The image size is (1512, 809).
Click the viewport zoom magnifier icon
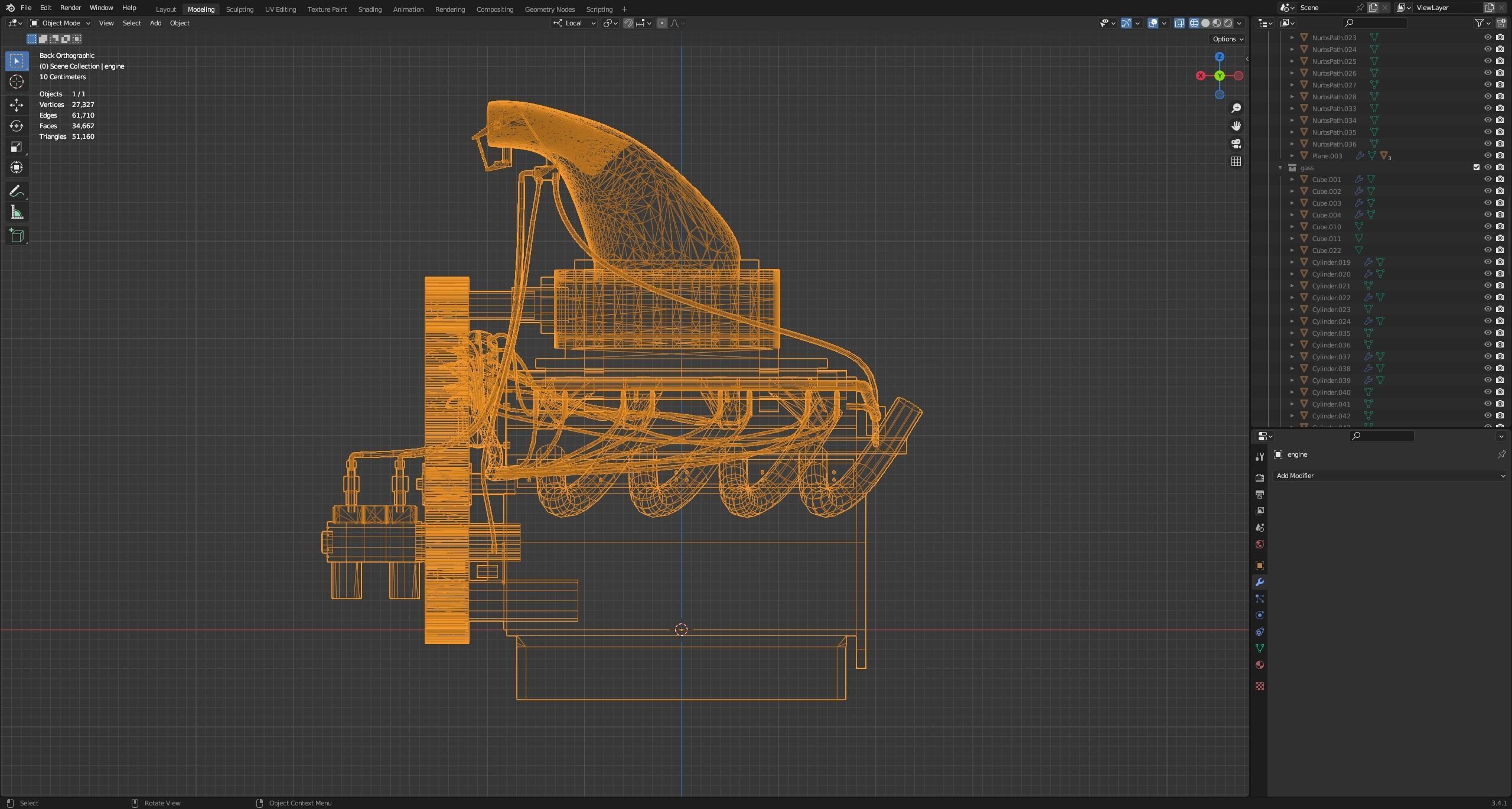point(1236,108)
